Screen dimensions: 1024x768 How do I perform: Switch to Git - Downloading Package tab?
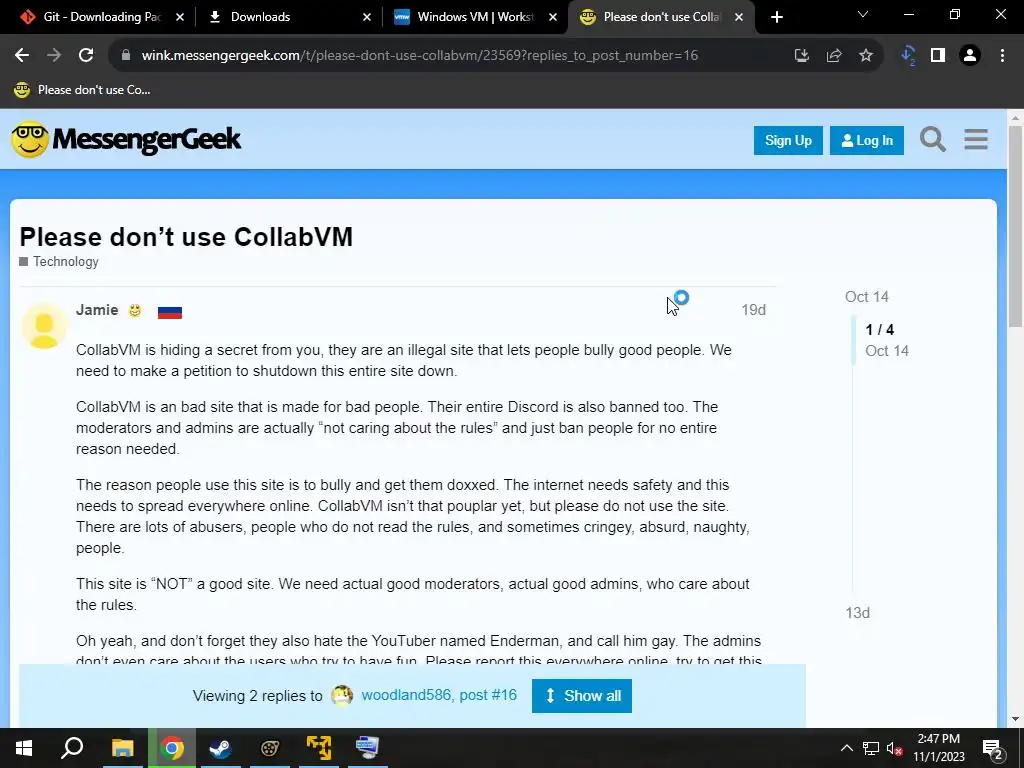pyautogui.click(x=91, y=17)
